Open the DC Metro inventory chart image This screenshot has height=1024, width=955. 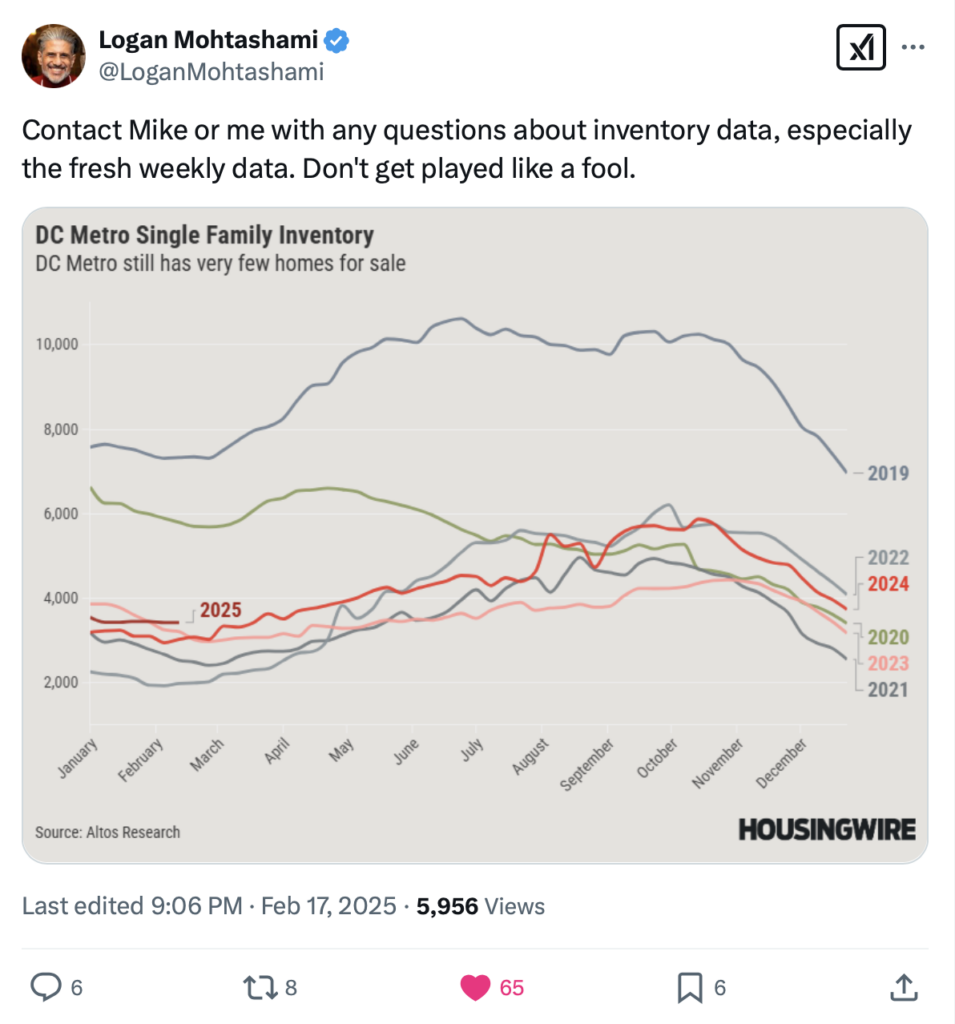[x=475, y=536]
